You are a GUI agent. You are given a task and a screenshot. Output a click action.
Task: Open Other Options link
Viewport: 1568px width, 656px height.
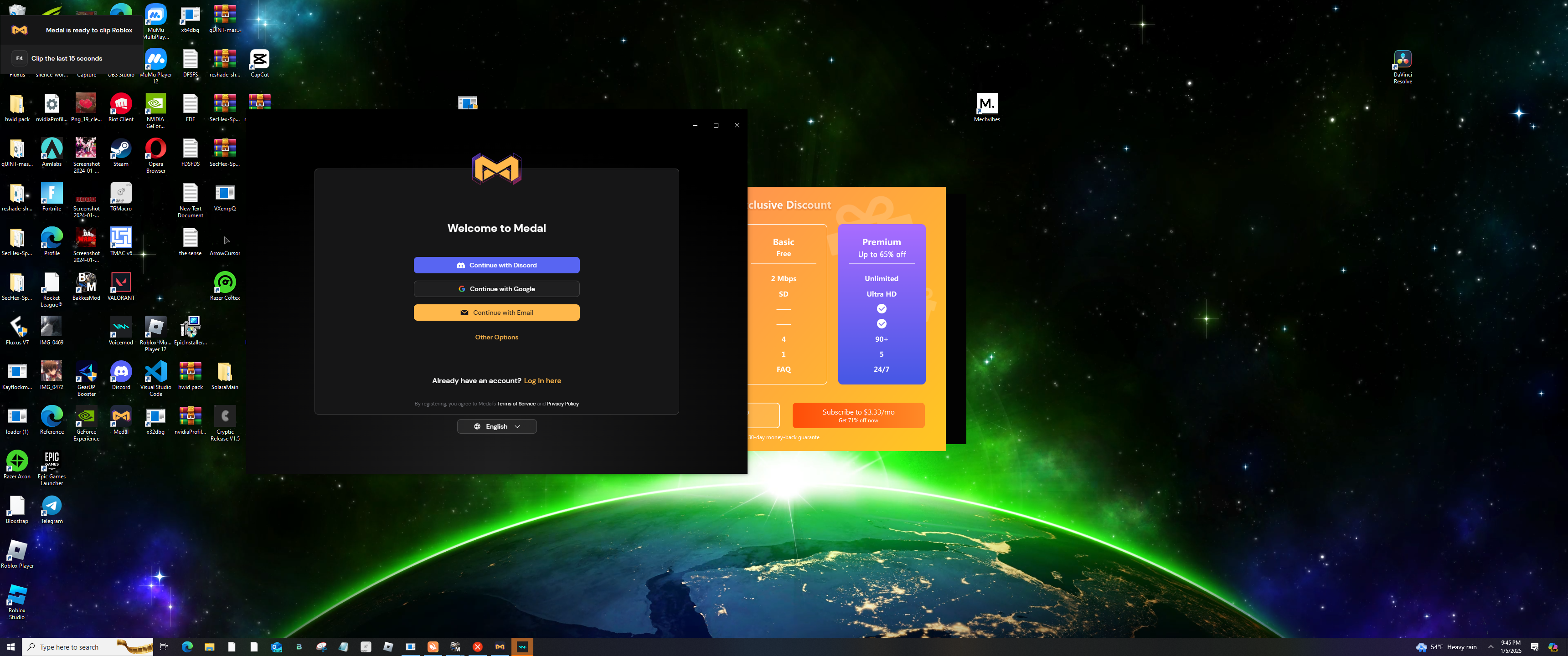[x=496, y=337]
